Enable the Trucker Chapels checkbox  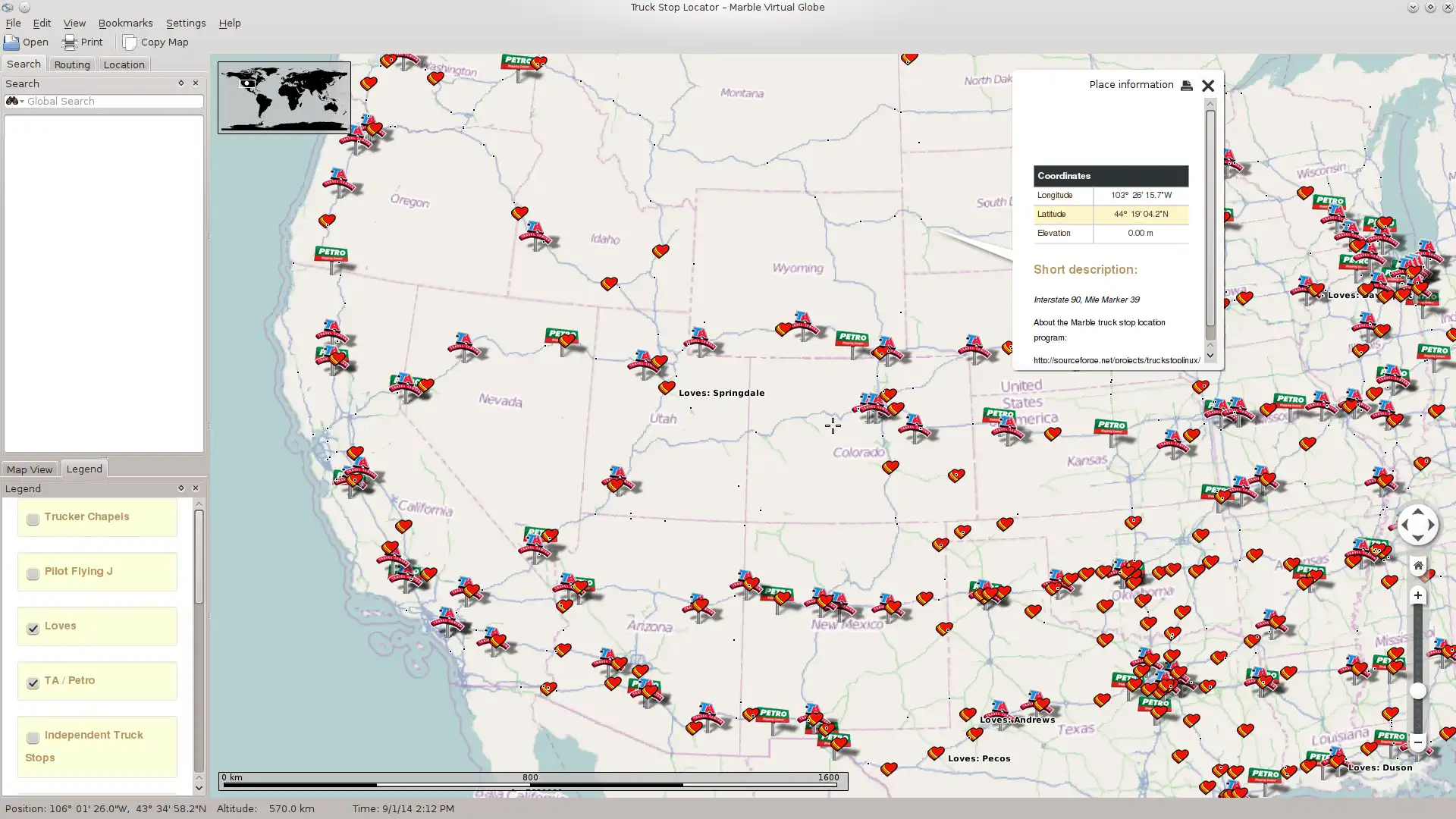tap(33, 519)
